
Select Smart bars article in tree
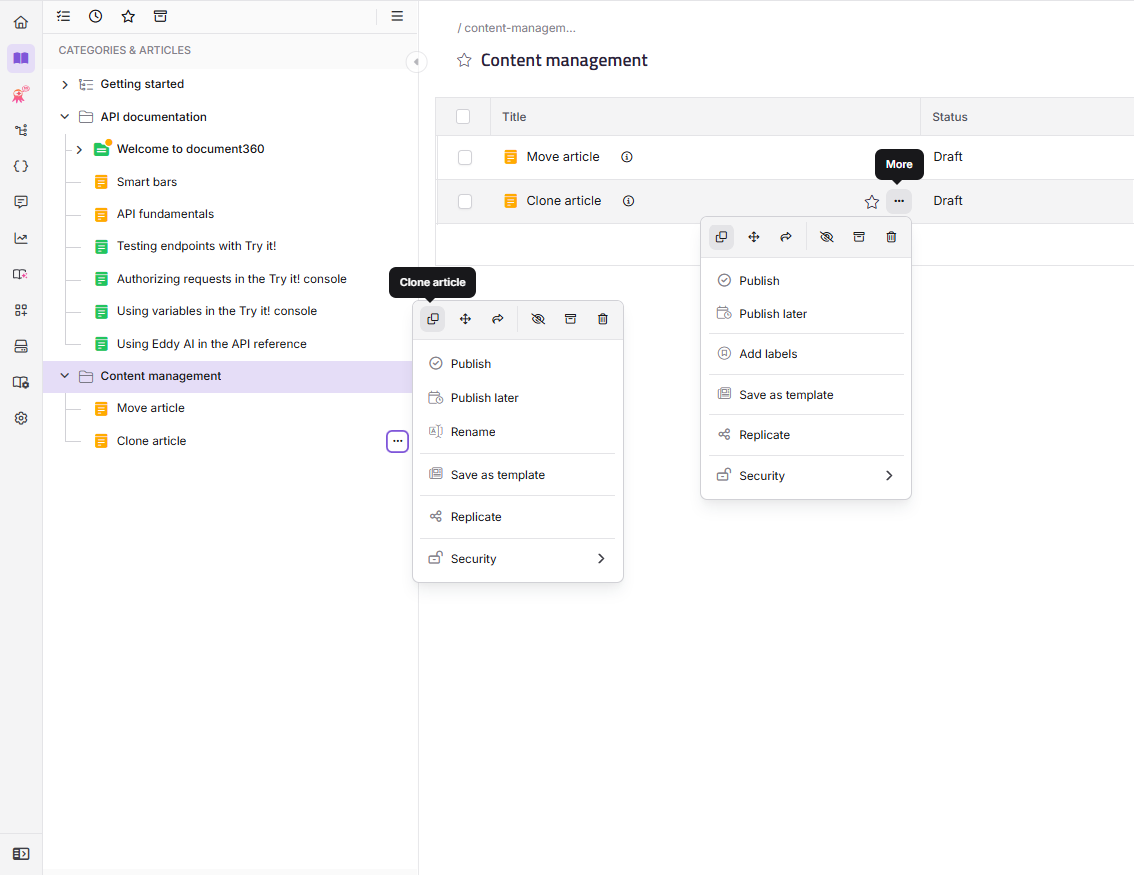147,182
